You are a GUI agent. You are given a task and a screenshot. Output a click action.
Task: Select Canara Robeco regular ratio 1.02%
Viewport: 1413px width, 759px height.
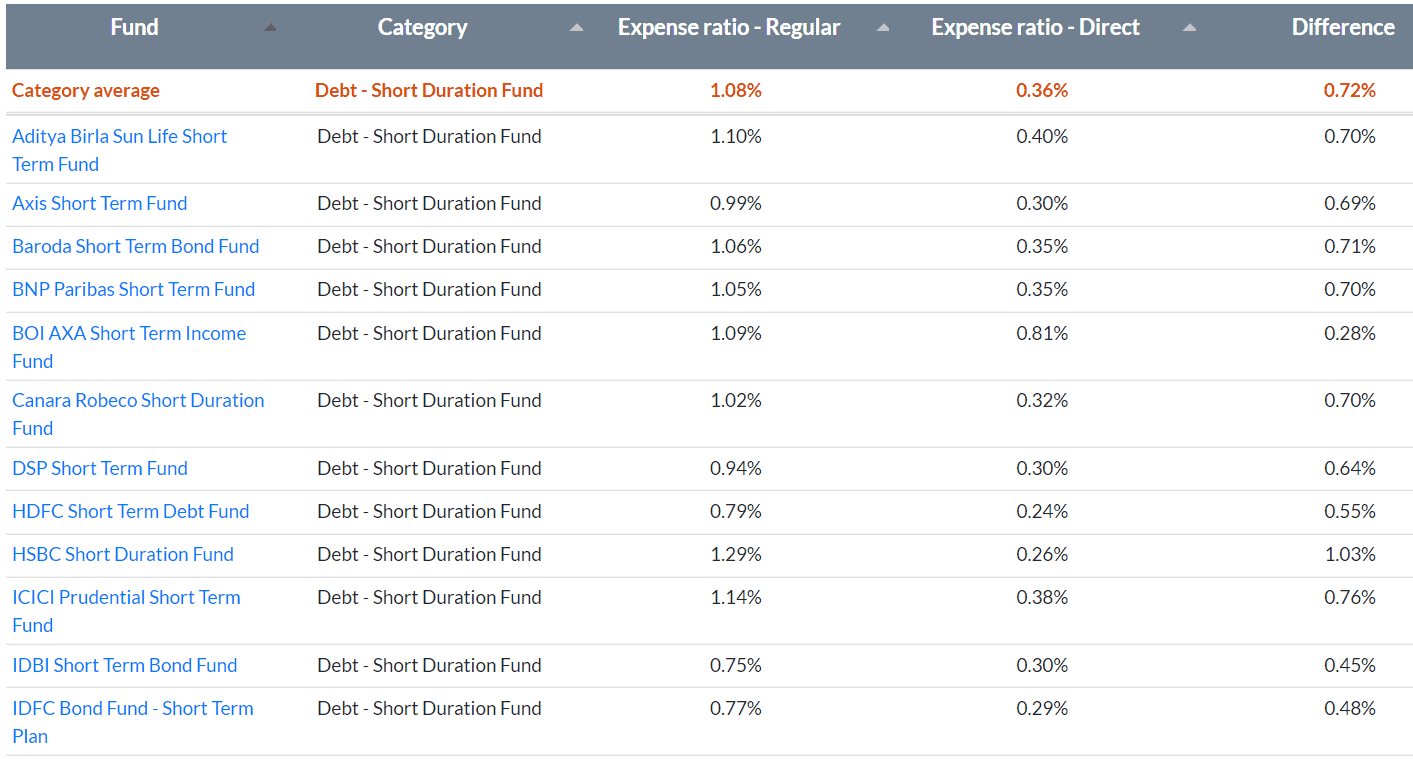tap(736, 400)
